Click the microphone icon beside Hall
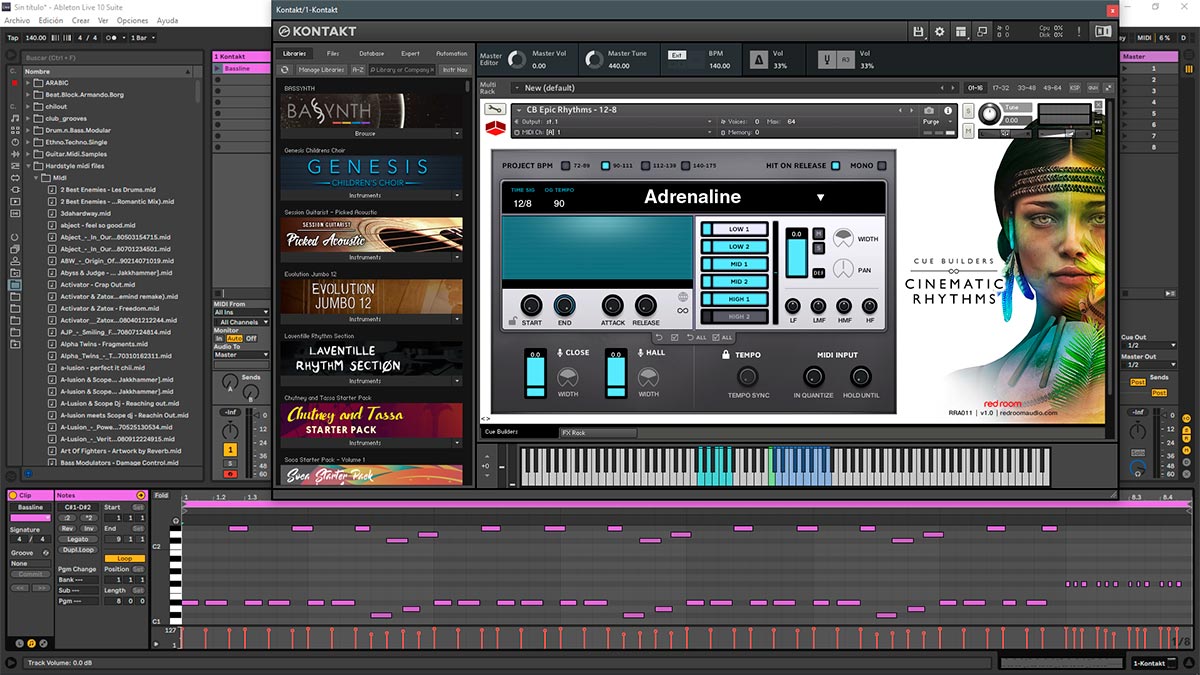The height and width of the screenshot is (675, 1200). point(639,352)
